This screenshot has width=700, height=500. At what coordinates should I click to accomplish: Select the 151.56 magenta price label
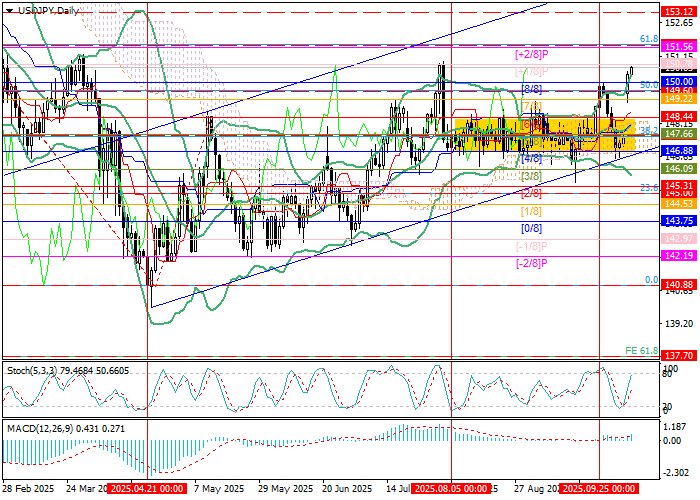(x=679, y=46)
